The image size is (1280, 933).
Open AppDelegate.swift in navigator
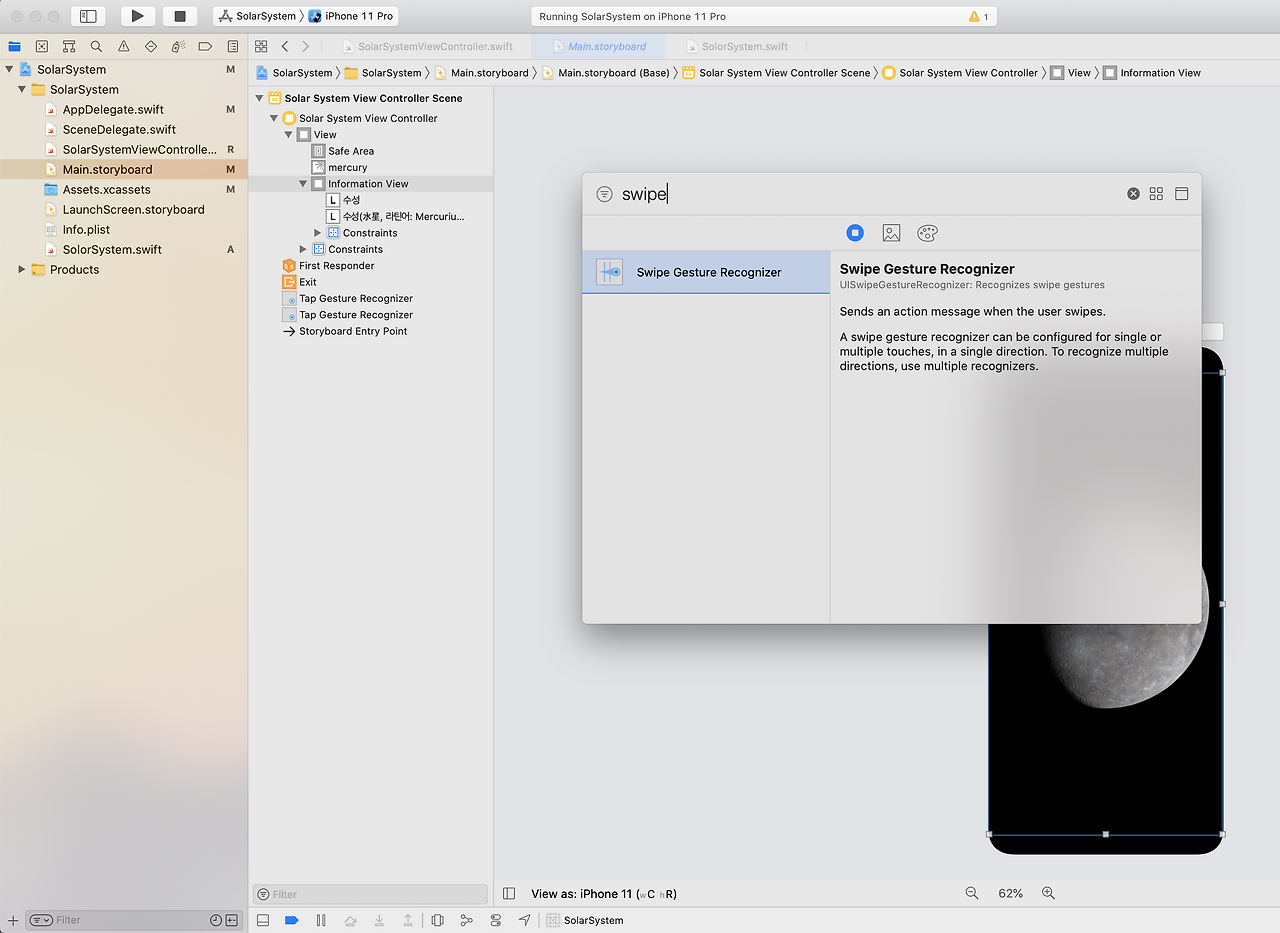[x=113, y=109]
